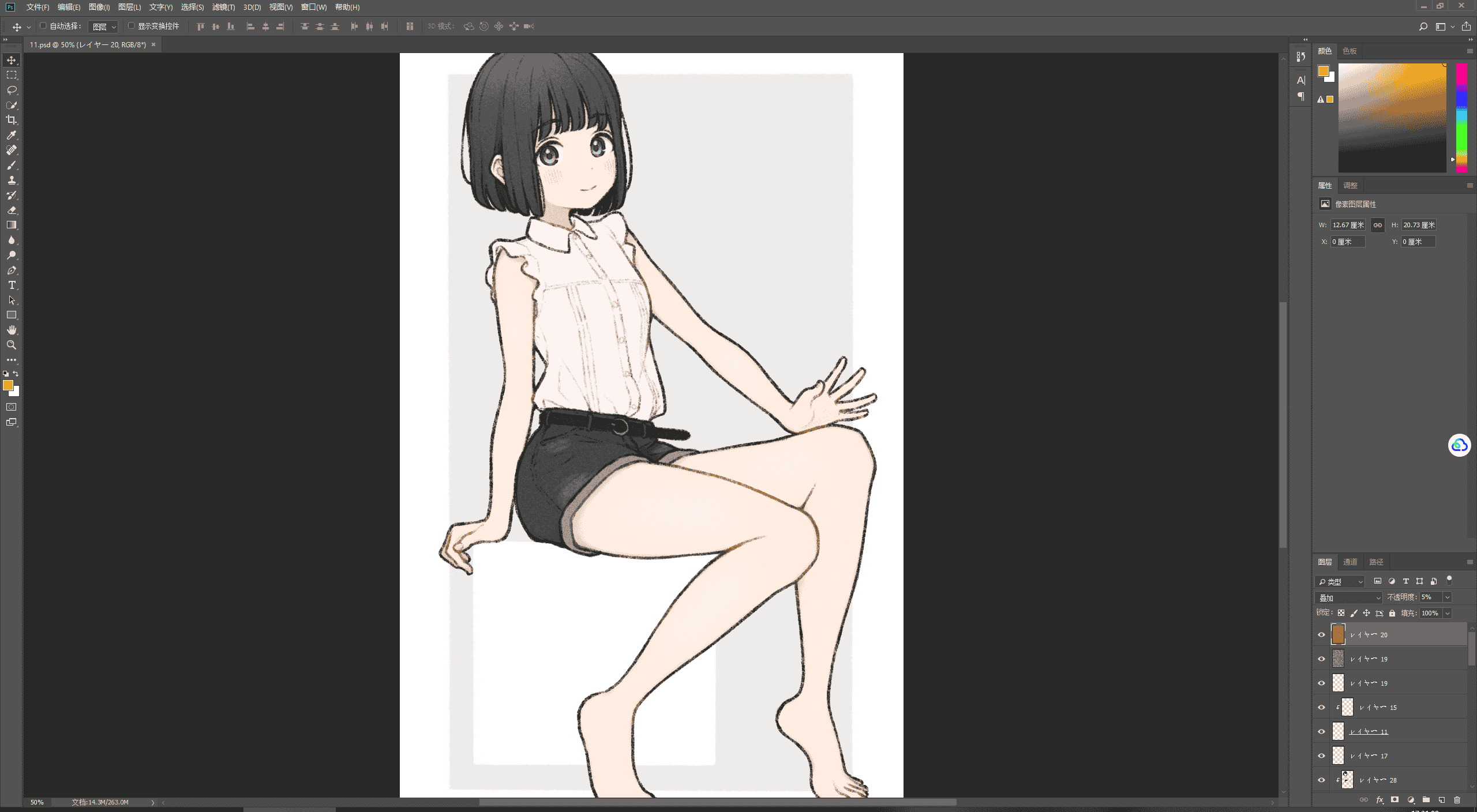The image size is (1477, 812).
Task: Open the Layers panel flyout menu
Action: point(1469,562)
